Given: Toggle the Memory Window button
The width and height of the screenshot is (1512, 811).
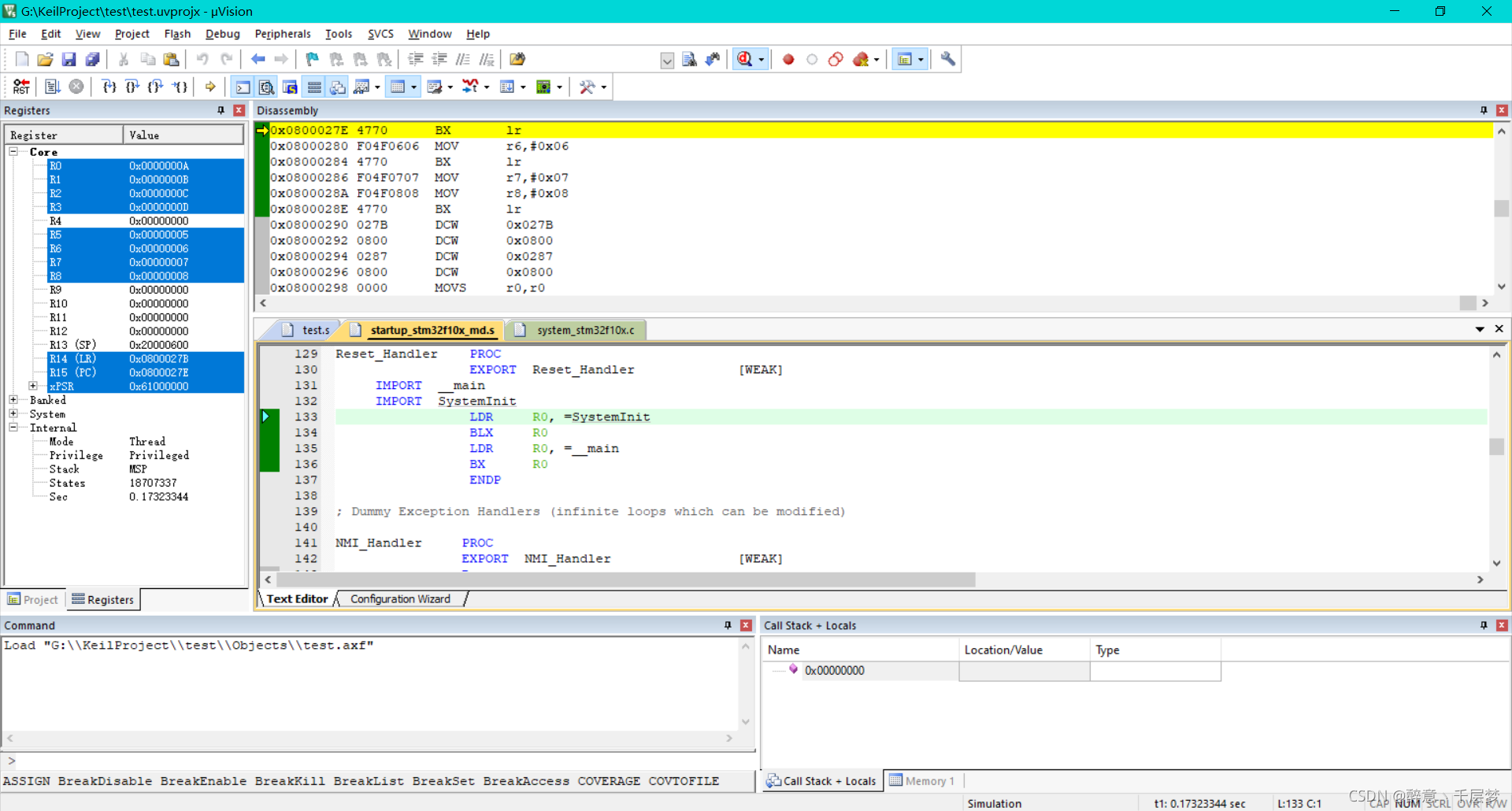Looking at the screenshot, I should pyautogui.click(x=398, y=87).
